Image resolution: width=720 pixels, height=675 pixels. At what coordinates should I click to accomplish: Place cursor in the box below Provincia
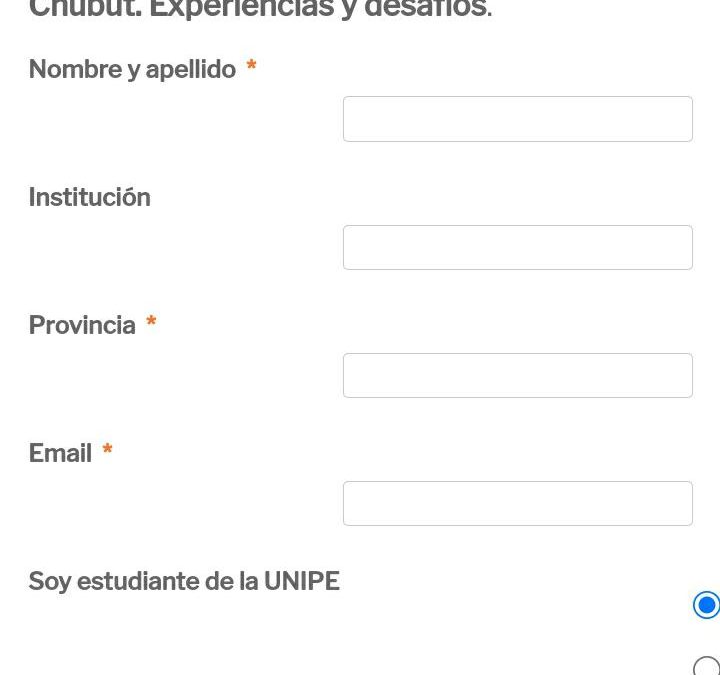tap(517, 375)
